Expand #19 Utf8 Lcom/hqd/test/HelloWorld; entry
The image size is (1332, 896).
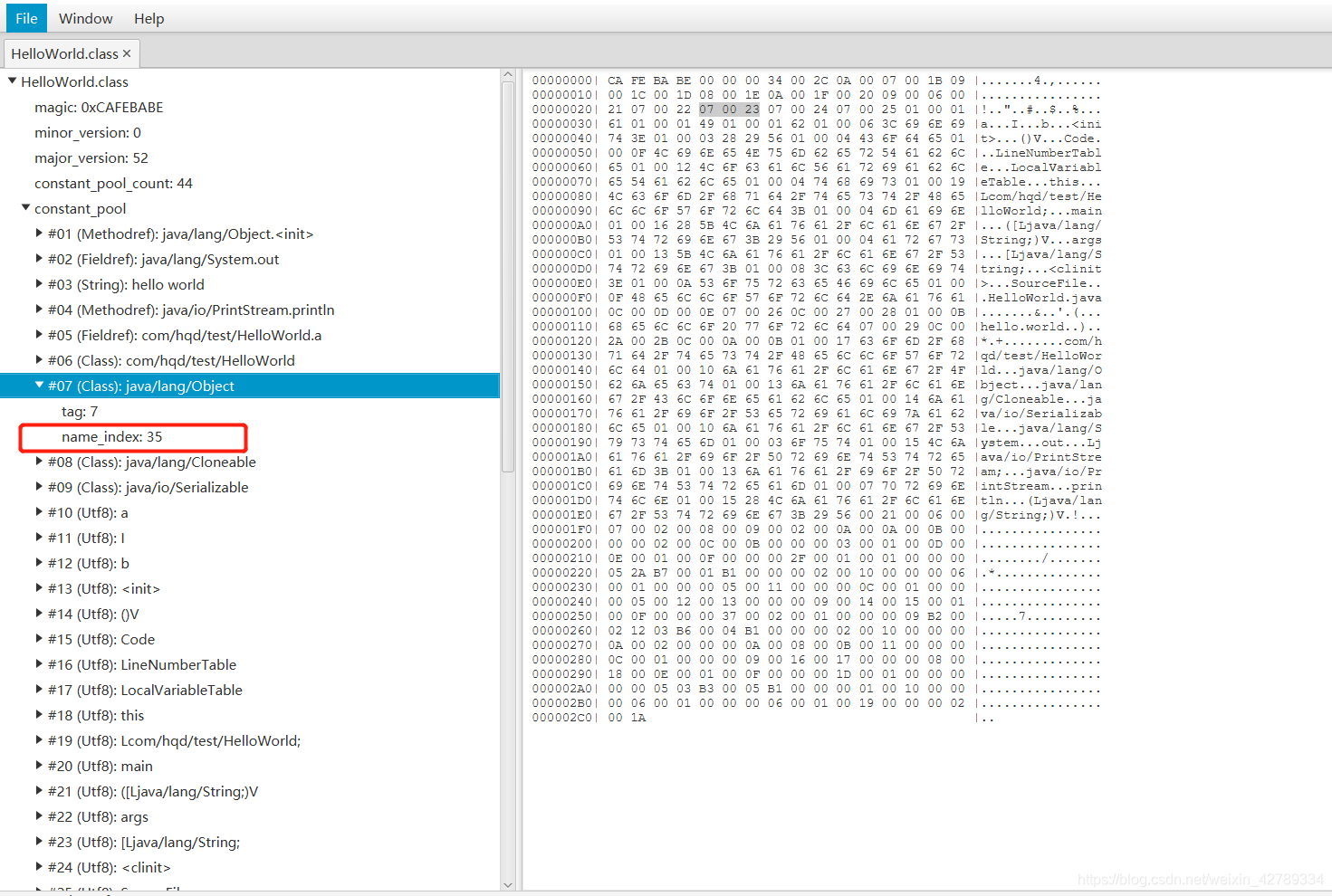tap(40, 739)
